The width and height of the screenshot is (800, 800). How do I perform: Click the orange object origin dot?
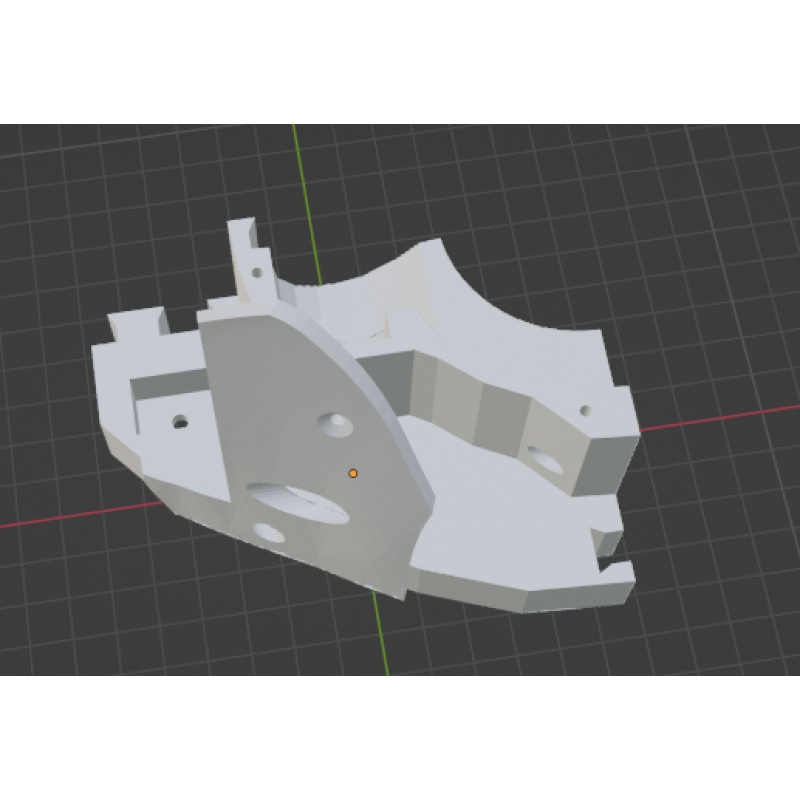[353, 473]
